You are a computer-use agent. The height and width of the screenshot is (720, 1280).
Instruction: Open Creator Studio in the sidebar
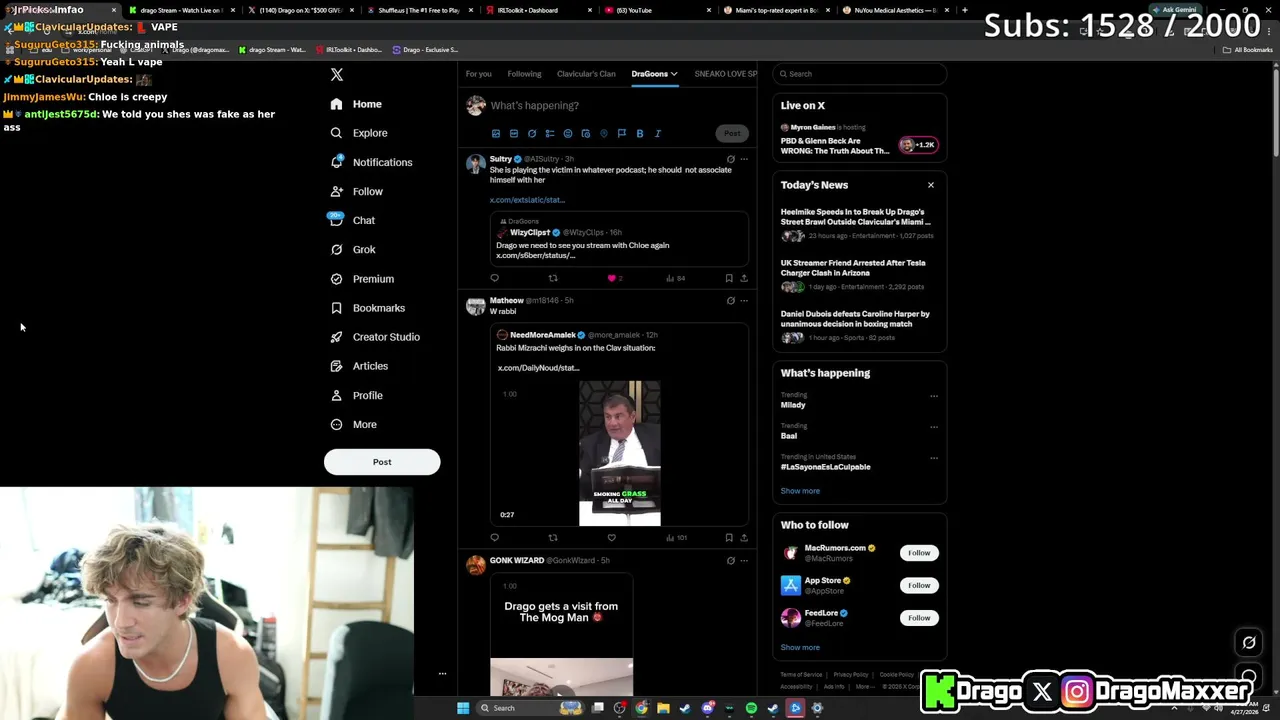point(375,337)
